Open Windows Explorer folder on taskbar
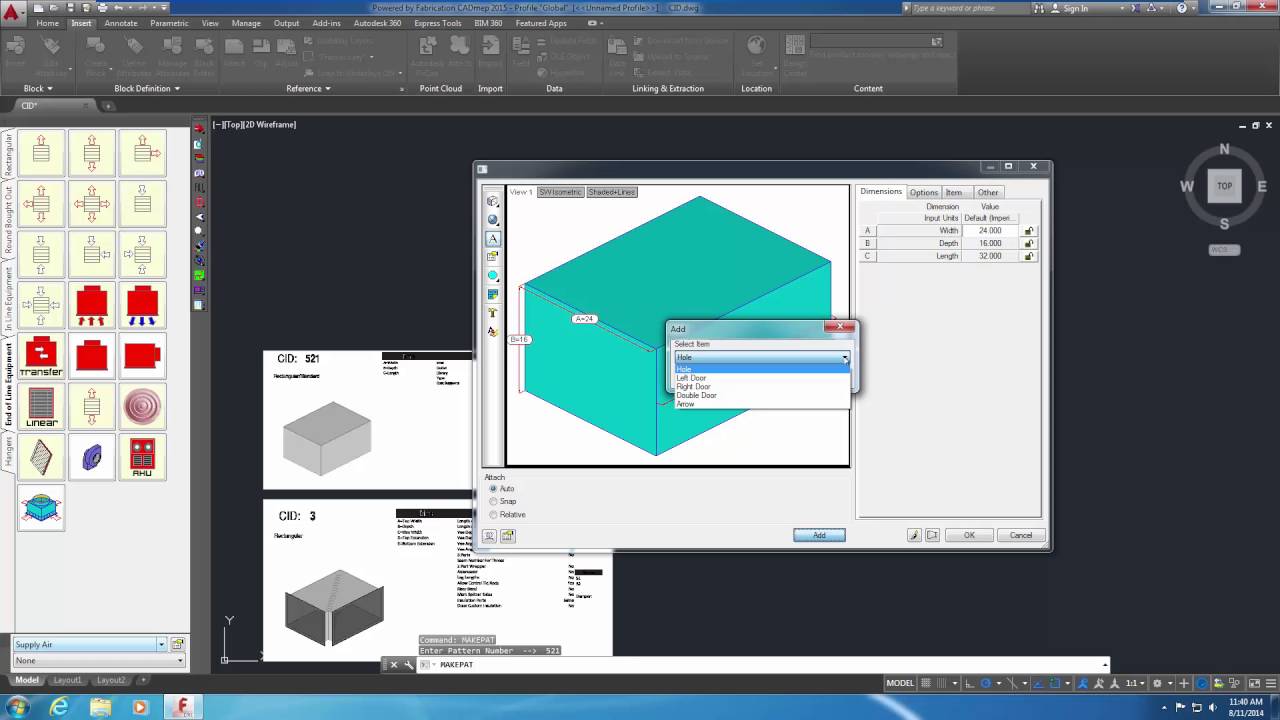Screen dimensions: 1280x720 click(99, 707)
